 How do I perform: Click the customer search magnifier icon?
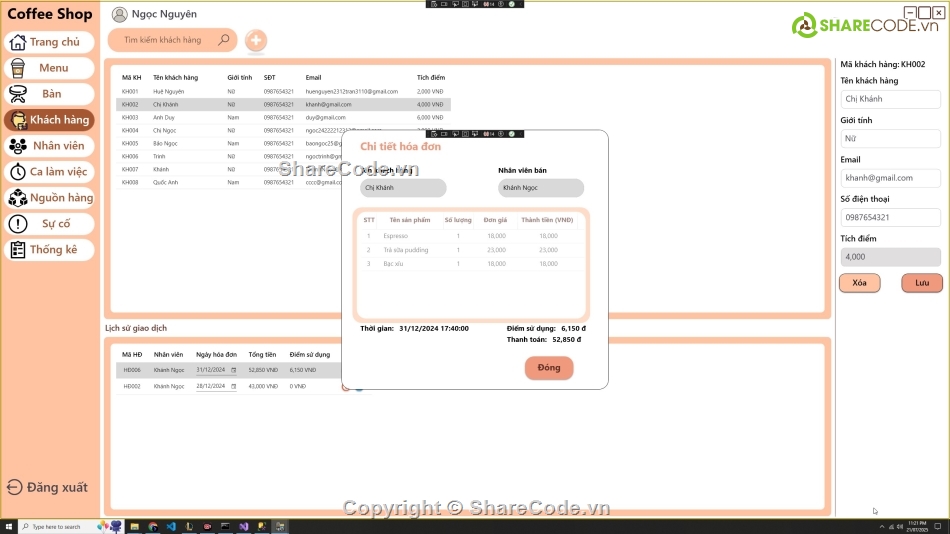pyautogui.click(x=224, y=40)
